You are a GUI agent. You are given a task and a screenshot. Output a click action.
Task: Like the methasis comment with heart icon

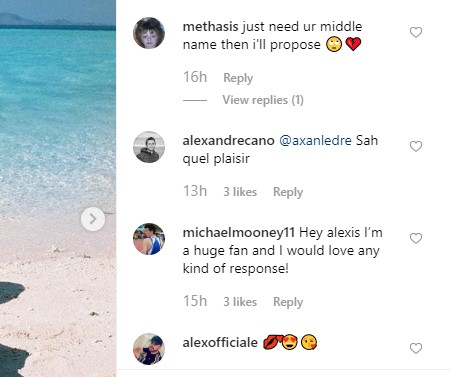click(x=416, y=32)
